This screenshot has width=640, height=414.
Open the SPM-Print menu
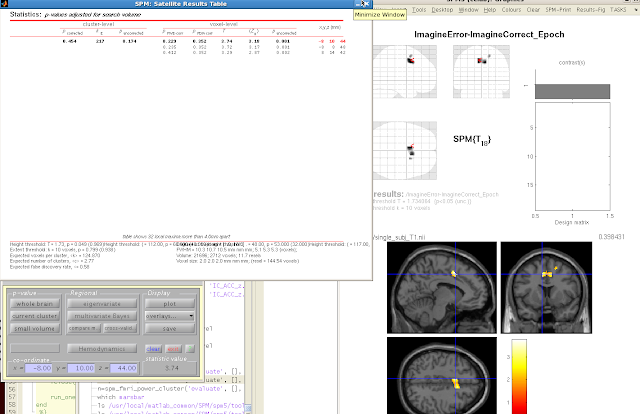[x=558, y=10]
